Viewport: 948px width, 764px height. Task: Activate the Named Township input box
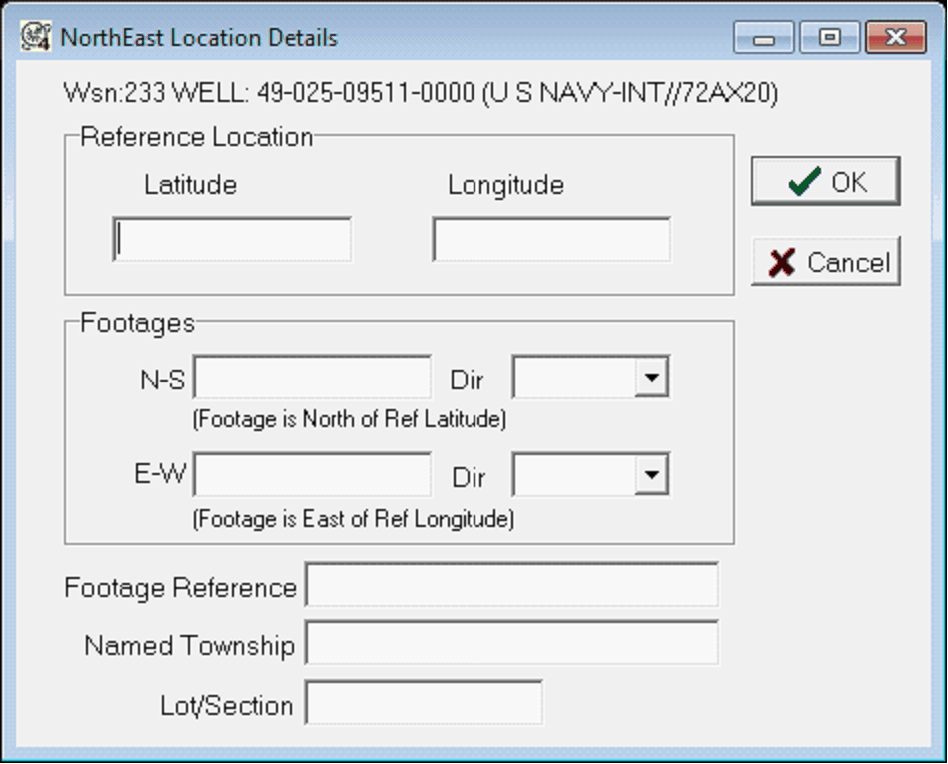511,644
